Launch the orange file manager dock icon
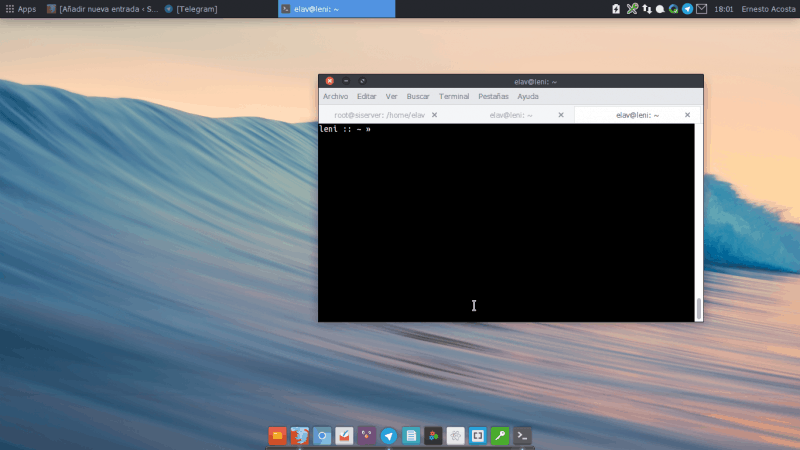Viewport: 800px width, 450px height. click(277, 436)
